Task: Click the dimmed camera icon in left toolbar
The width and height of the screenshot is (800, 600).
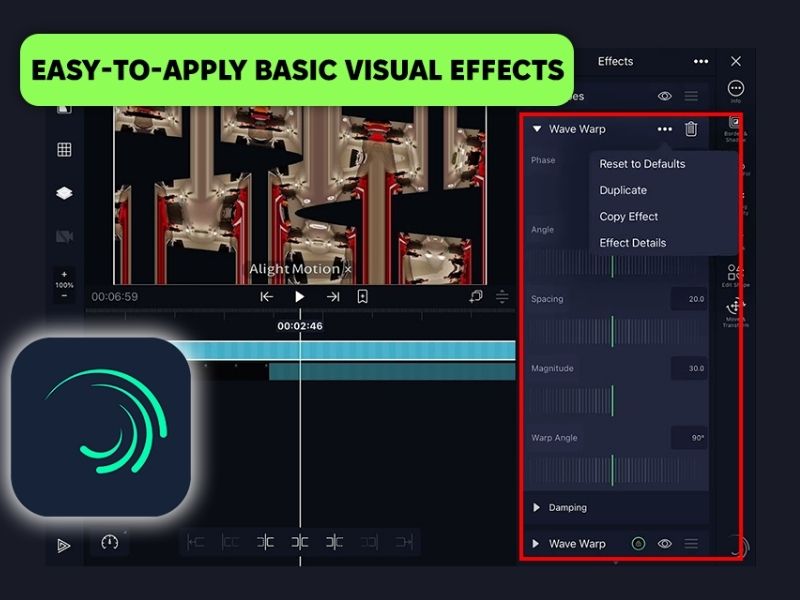Action: (64, 237)
